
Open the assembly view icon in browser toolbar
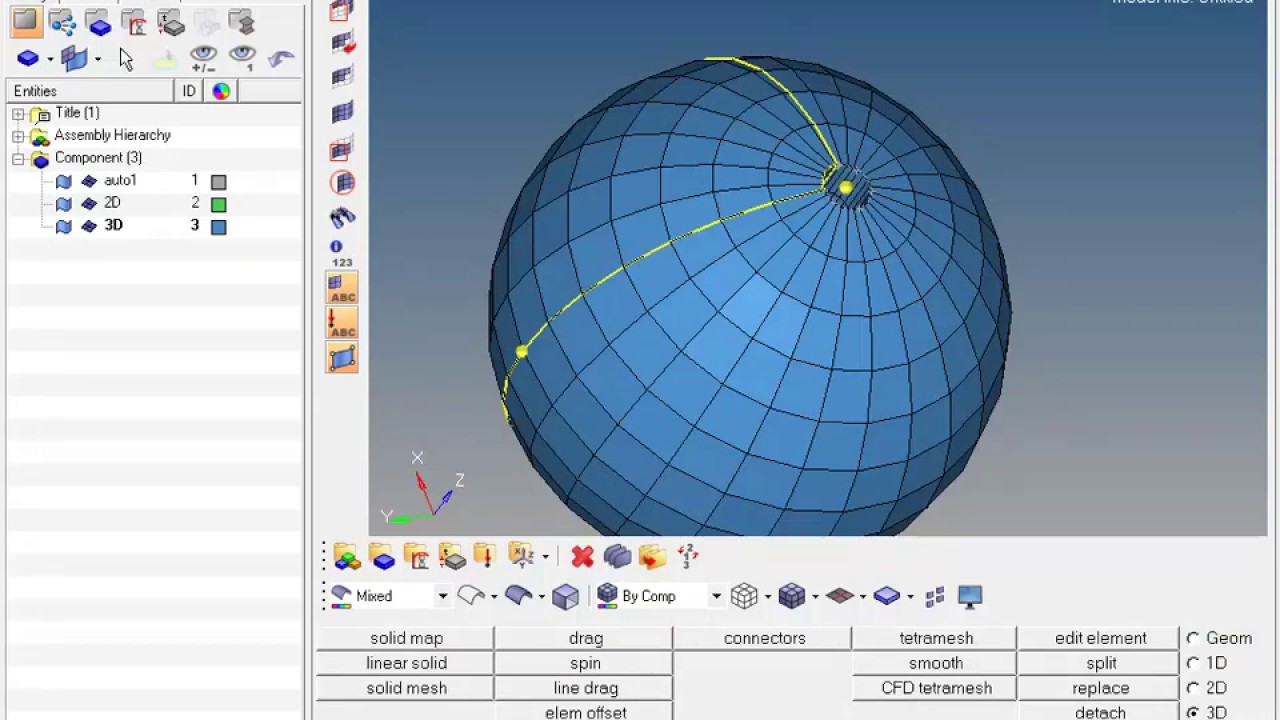[62, 21]
